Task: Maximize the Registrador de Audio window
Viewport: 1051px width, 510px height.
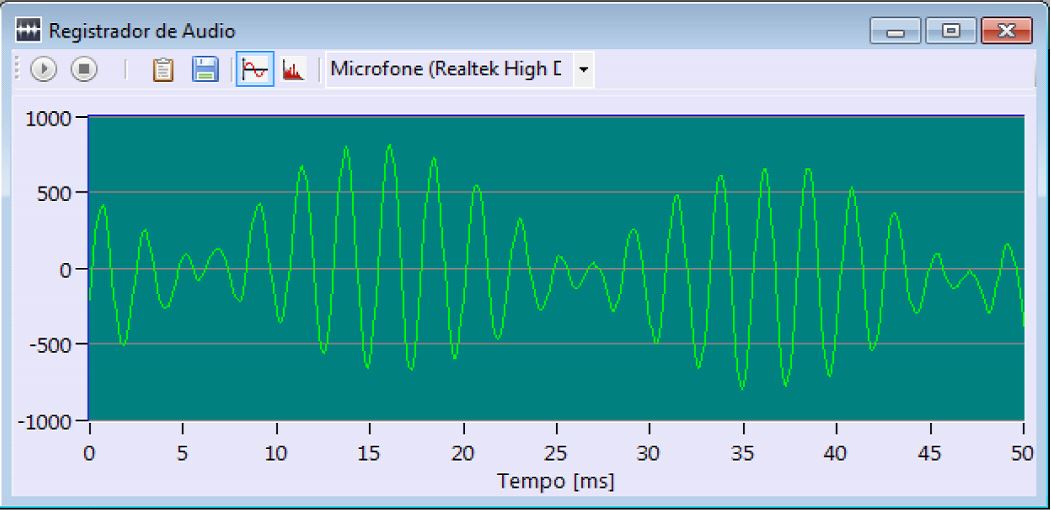Action: pyautogui.click(x=950, y=31)
